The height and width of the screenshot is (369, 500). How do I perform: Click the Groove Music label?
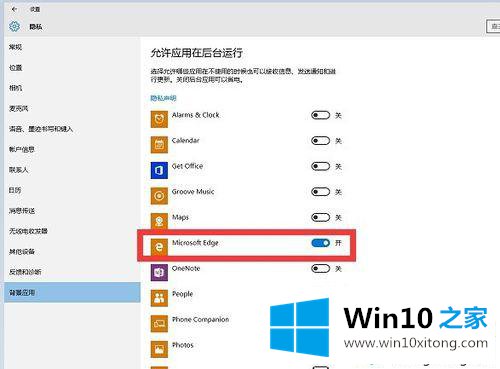193,192
